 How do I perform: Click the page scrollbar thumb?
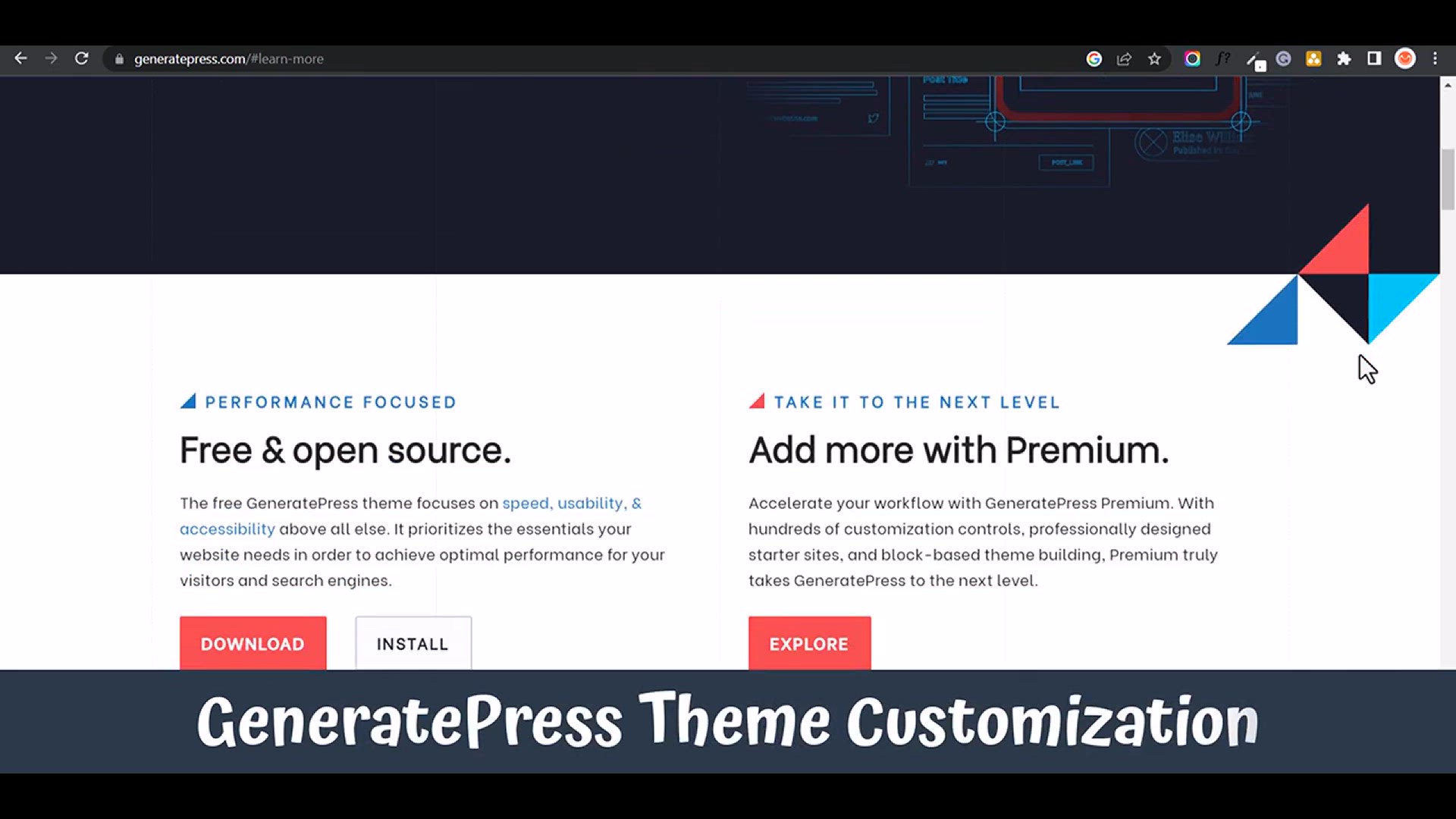click(1448, 180)
